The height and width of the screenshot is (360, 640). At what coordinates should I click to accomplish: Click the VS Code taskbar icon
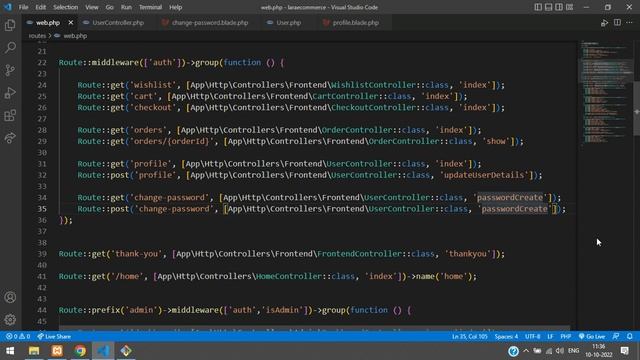coord(103,351)
